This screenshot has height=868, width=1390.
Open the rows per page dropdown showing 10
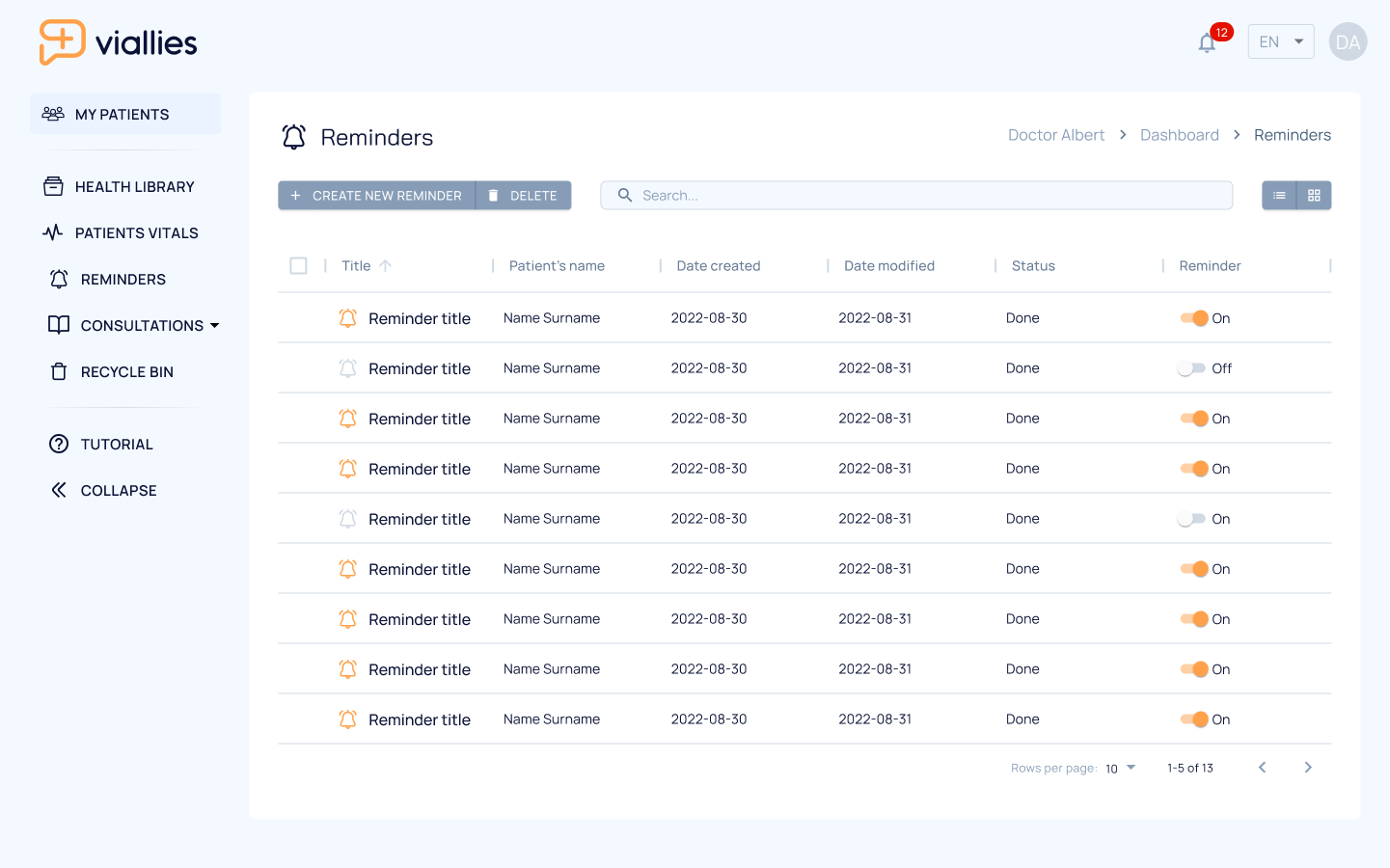tap(1121, 769)
